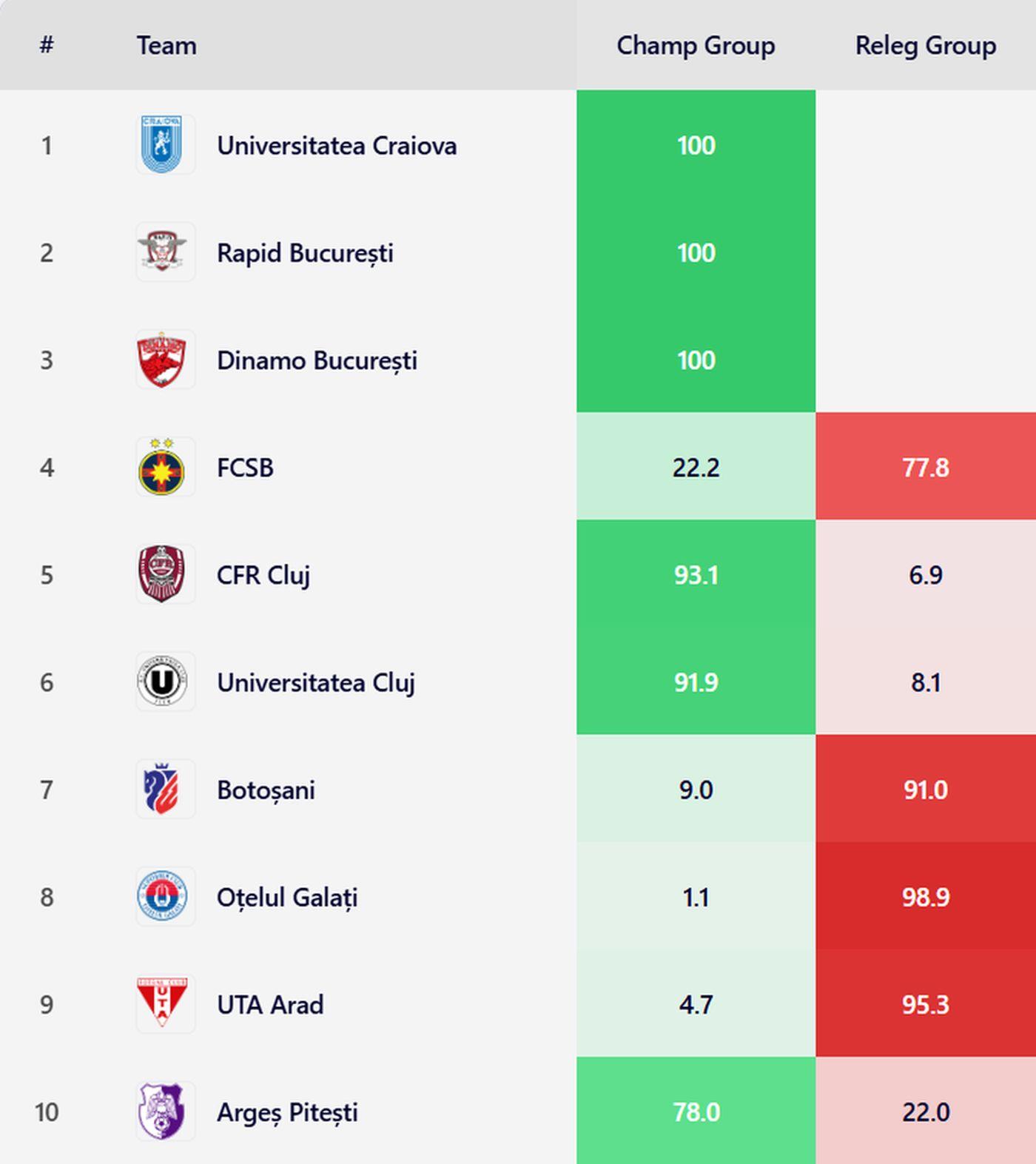
Task: Click the FCSB star emblem logo
Action: click(x=162, y=468)
